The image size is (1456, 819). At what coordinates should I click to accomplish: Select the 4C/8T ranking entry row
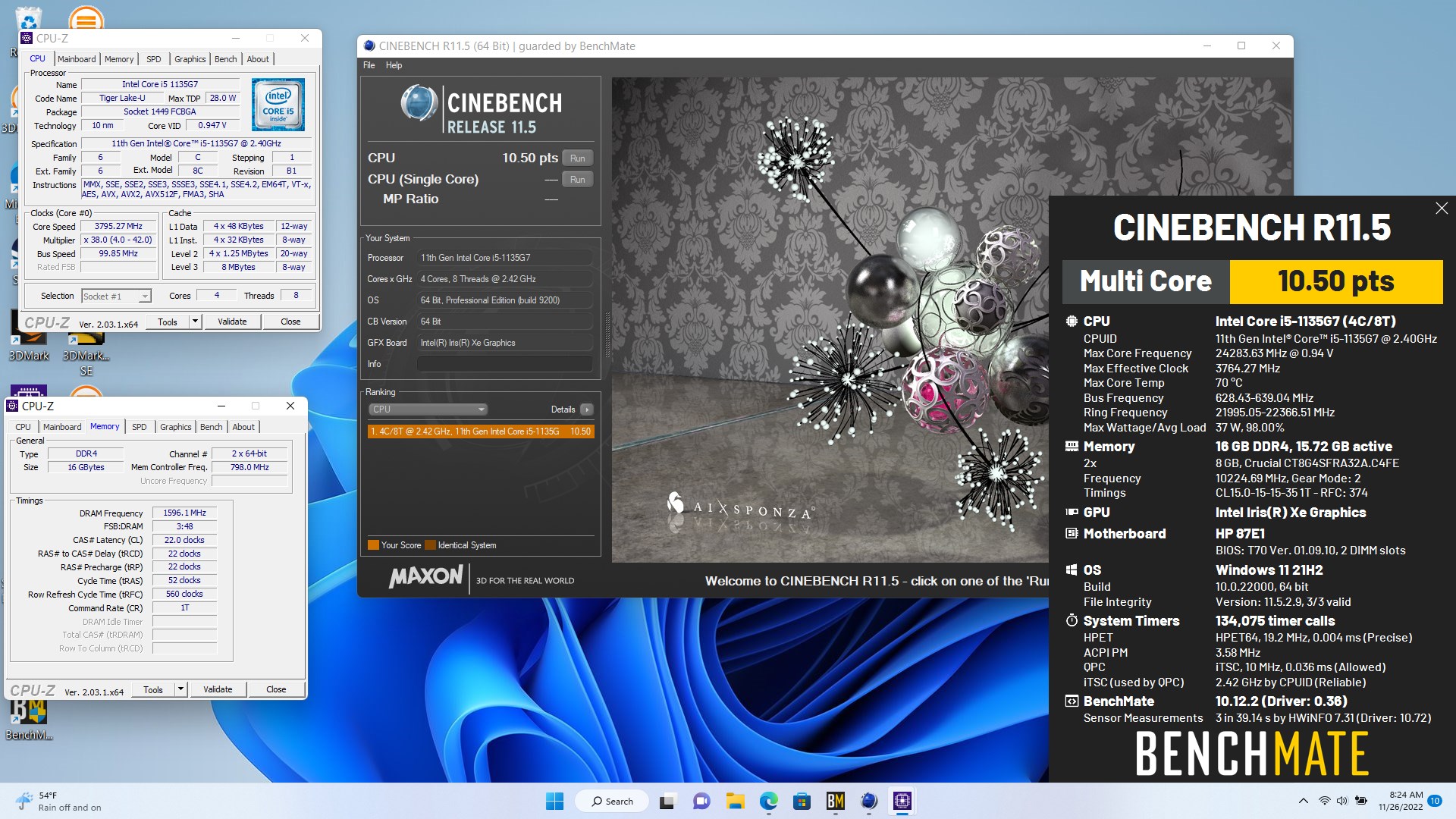click(x=481, y=431)
